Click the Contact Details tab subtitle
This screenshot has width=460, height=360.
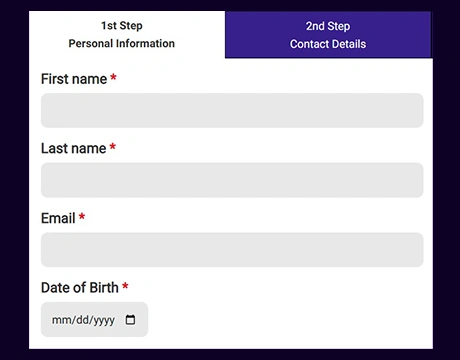pyautogui.click(x=328, y=44)
